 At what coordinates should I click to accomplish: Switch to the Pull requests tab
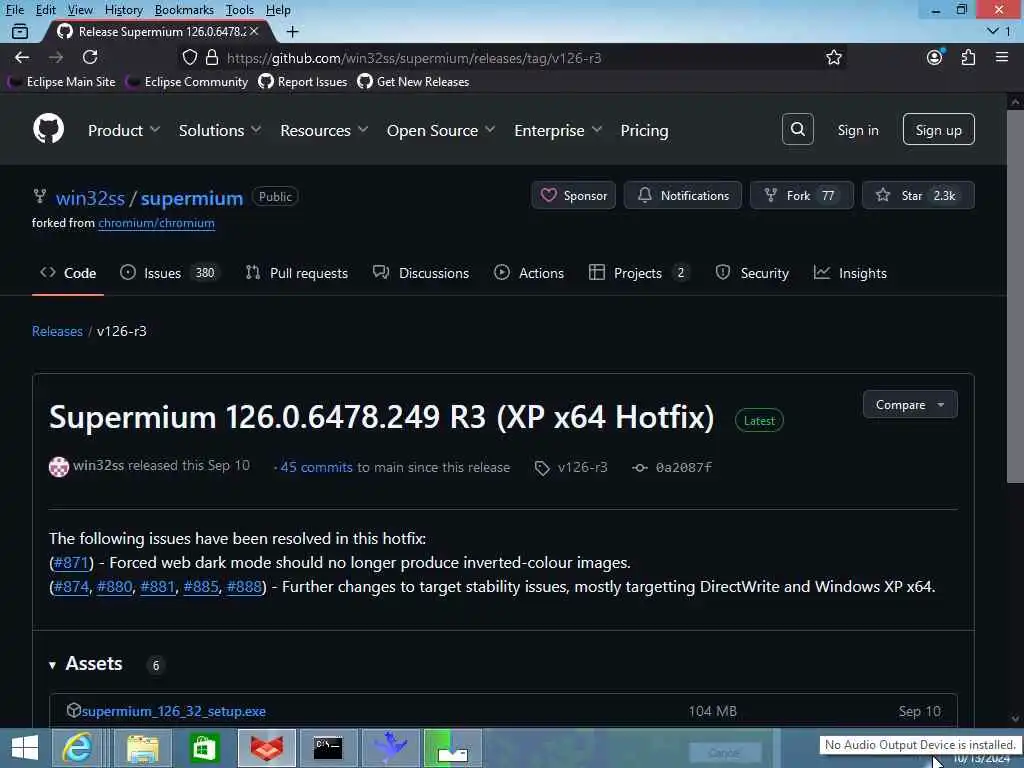click(296, 273)
